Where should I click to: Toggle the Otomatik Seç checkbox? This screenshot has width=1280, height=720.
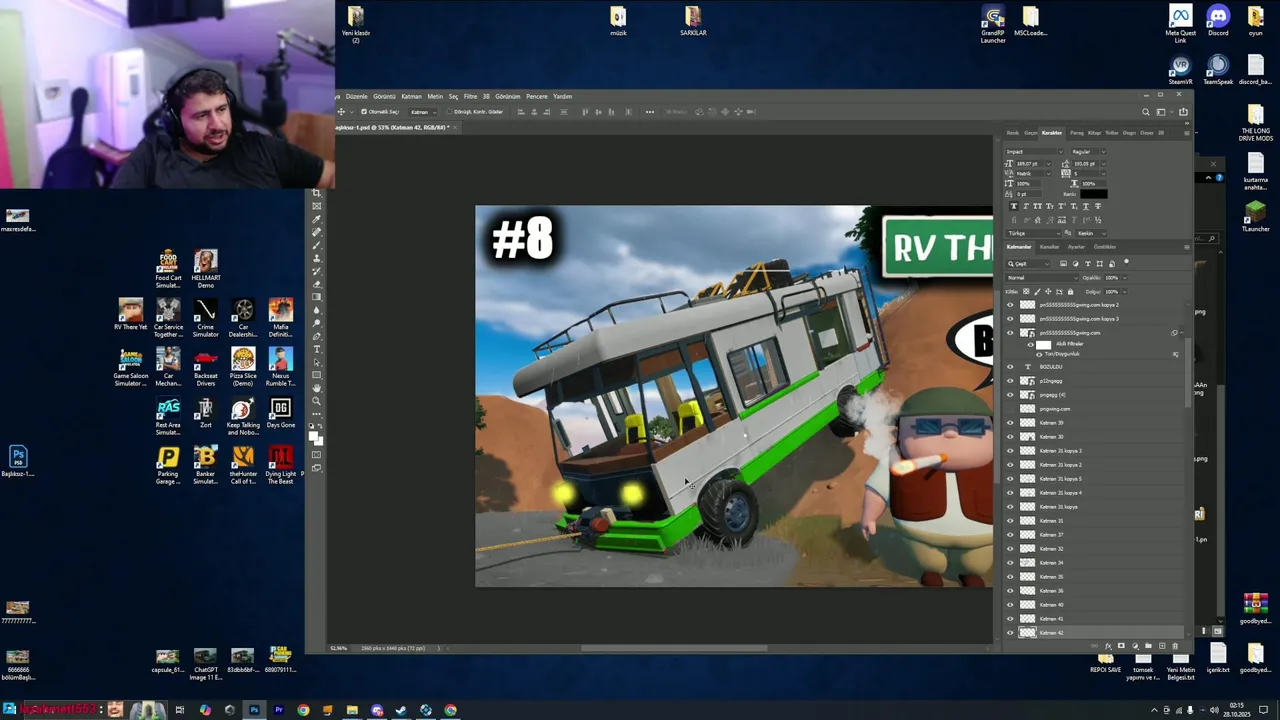(364, 112)
